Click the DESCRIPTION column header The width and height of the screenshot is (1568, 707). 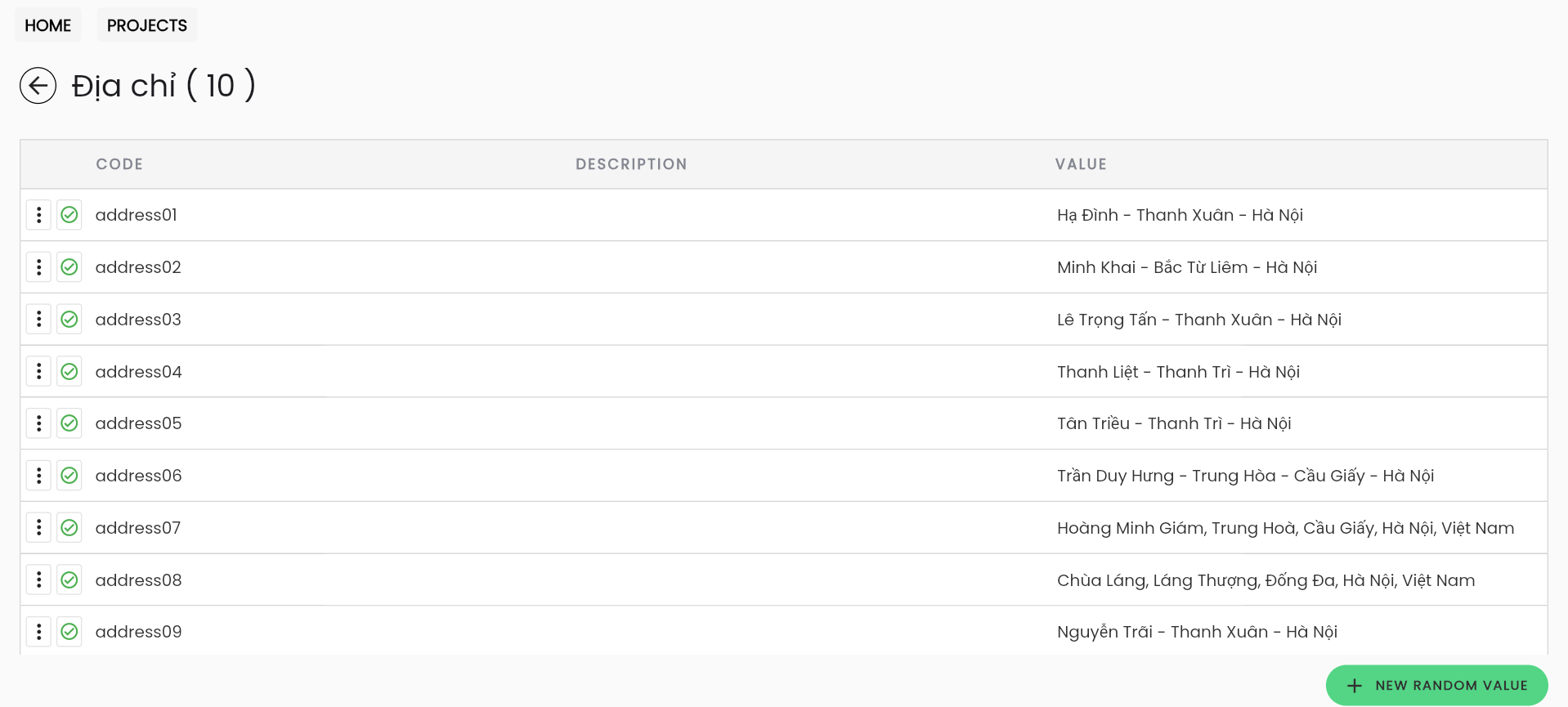point(631,164)
